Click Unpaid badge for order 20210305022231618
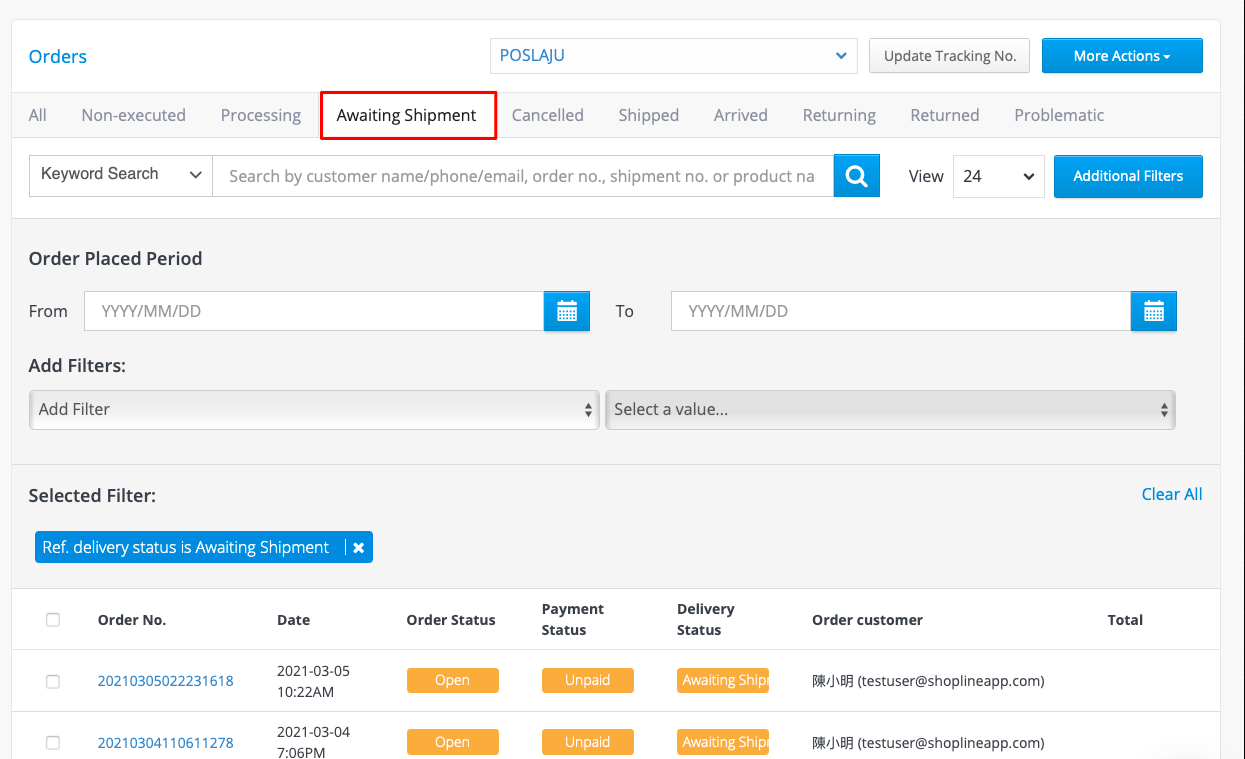Viewport: 1245px width, 759px height. pos(588,680)
